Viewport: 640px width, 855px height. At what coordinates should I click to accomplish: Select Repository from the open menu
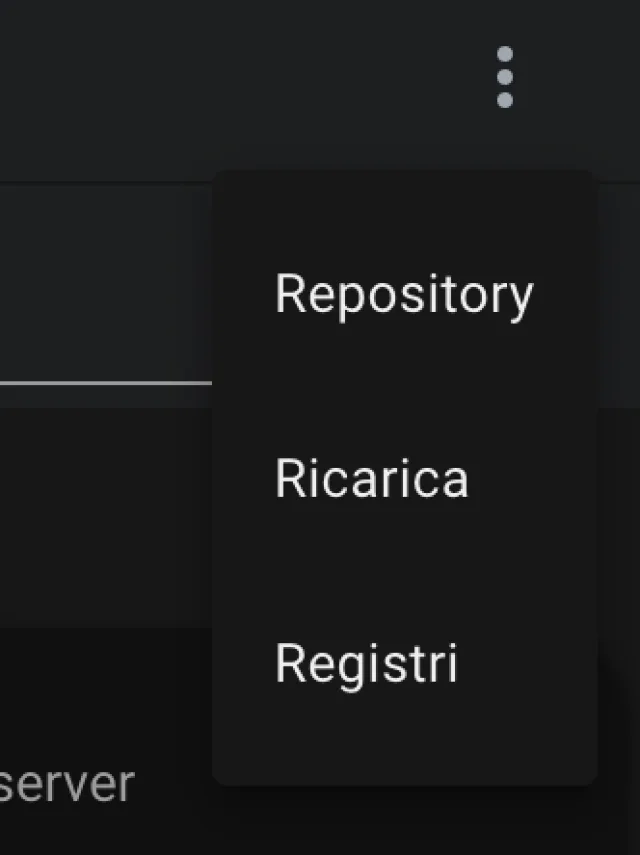click(x=405, y=293)
